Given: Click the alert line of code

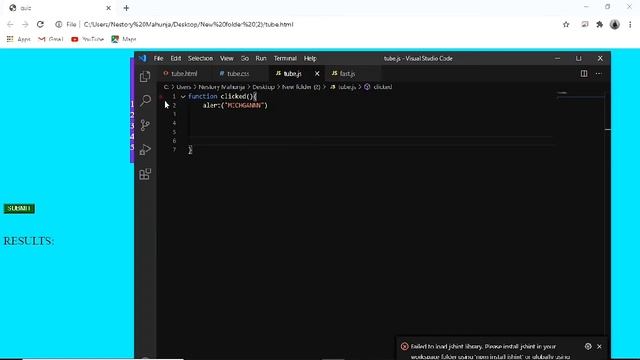Looking at the screenshot, I should click(x=235, y=105).
